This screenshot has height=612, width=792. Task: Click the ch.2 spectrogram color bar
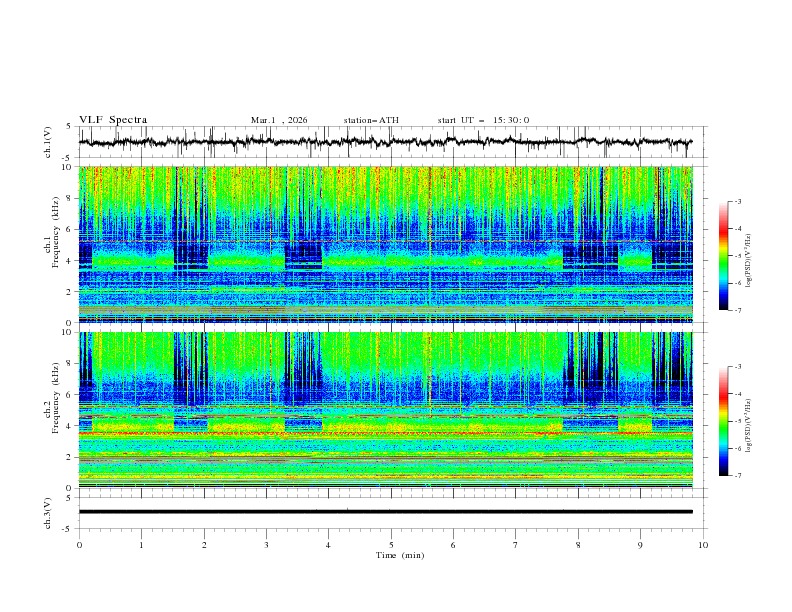723,421
